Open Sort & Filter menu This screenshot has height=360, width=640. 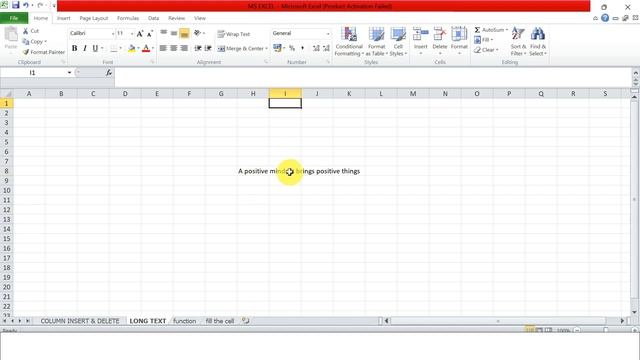coord(518,41)
